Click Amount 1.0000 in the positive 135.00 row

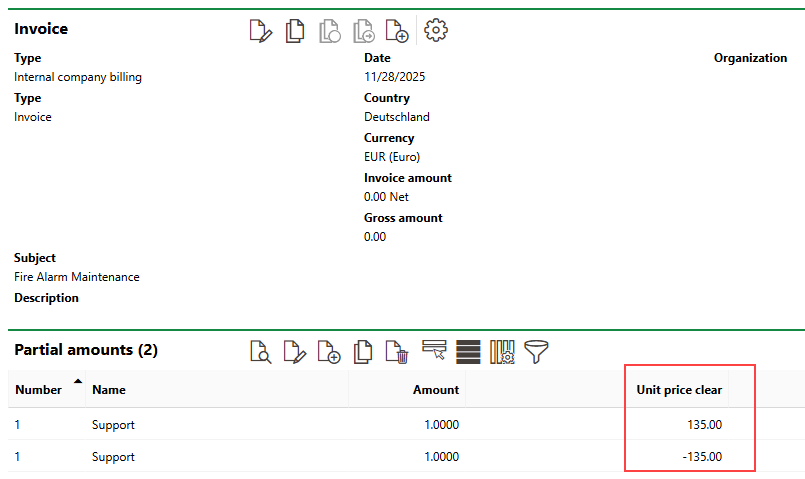442,425
